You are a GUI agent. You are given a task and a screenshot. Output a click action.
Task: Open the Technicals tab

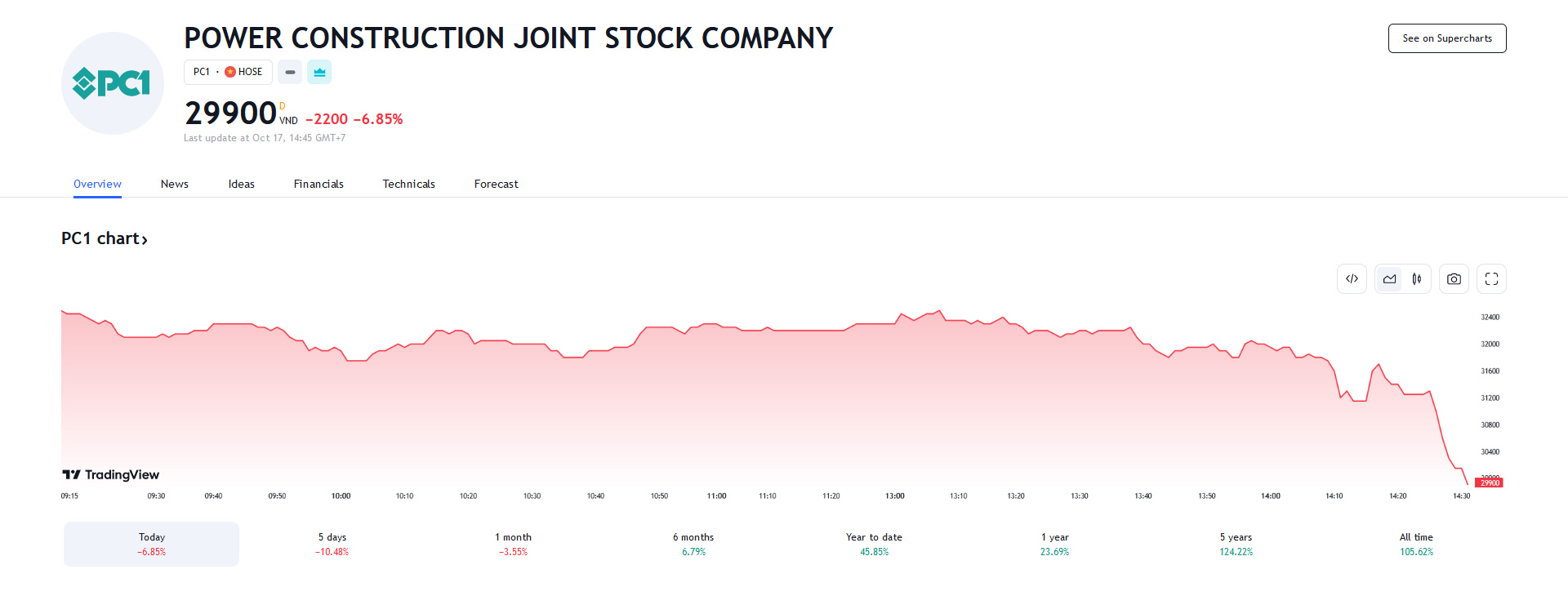[408, 184]
